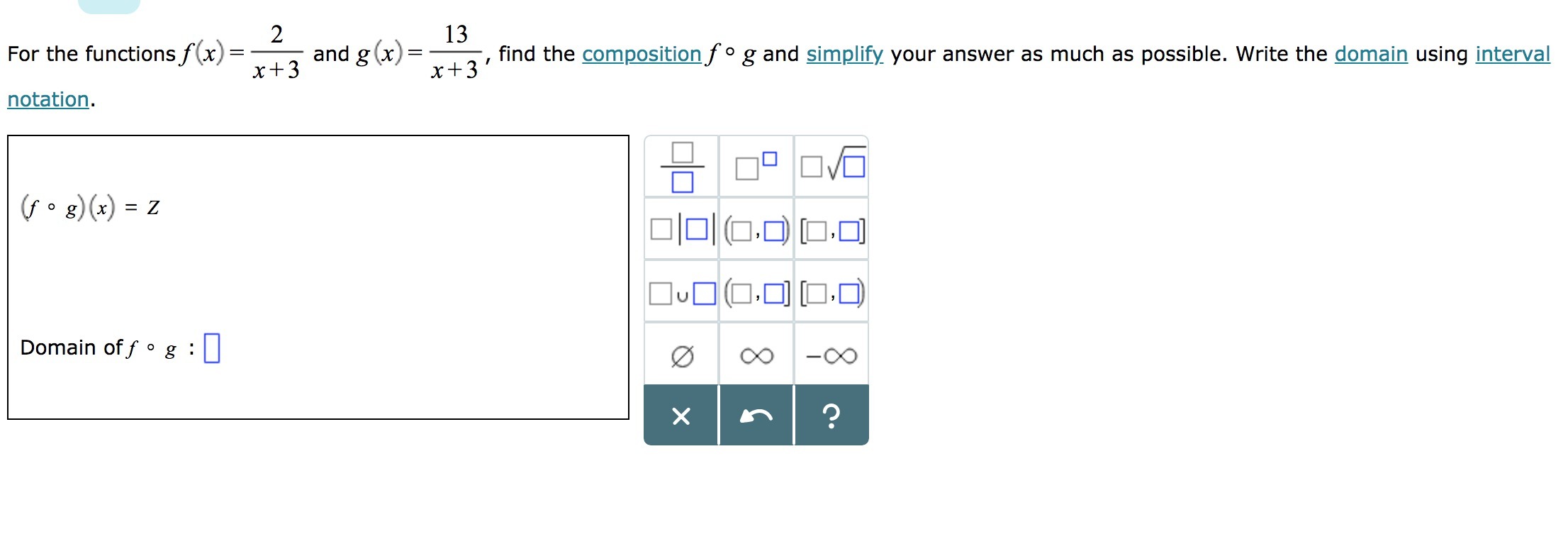Insert an exponent template
Screen dimensions: 1568x539
(756, 167)
